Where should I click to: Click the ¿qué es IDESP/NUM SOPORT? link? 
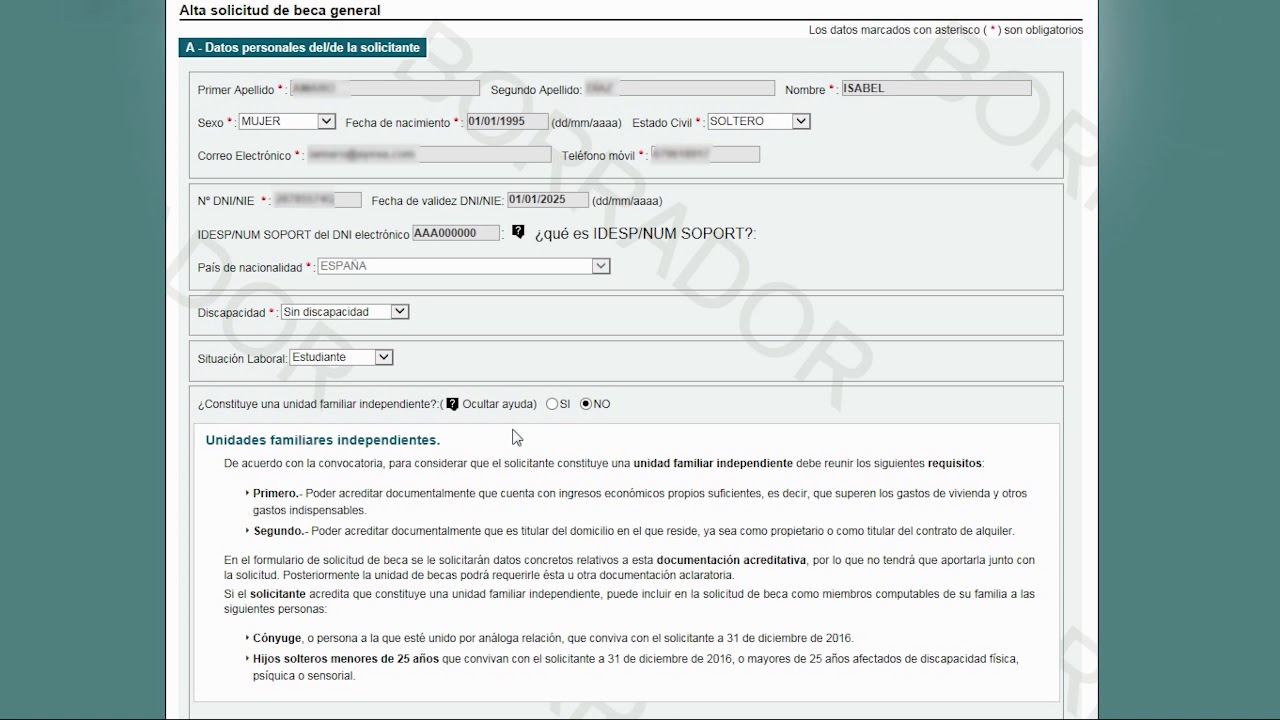pyautogui.click(x=645, y=233)
